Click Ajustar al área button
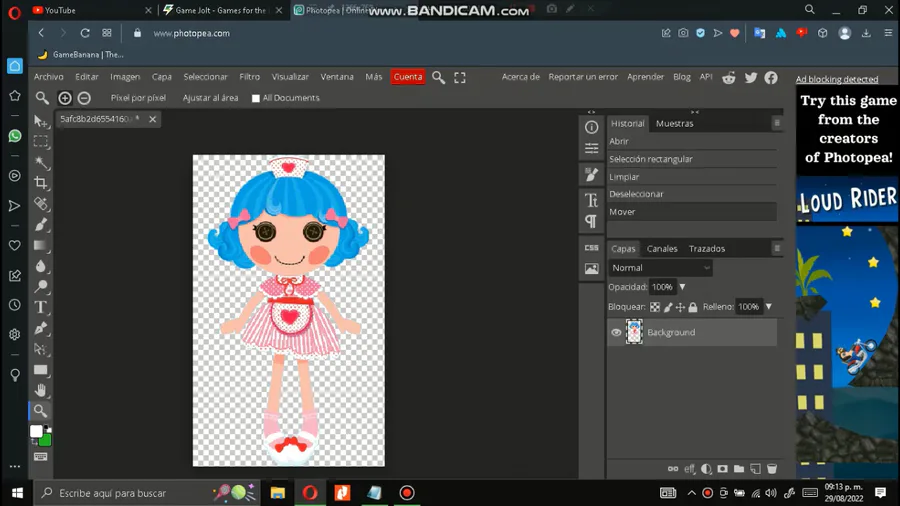Image resolution: width=900 pixels, height=506 pixels. tap(210, 98)
